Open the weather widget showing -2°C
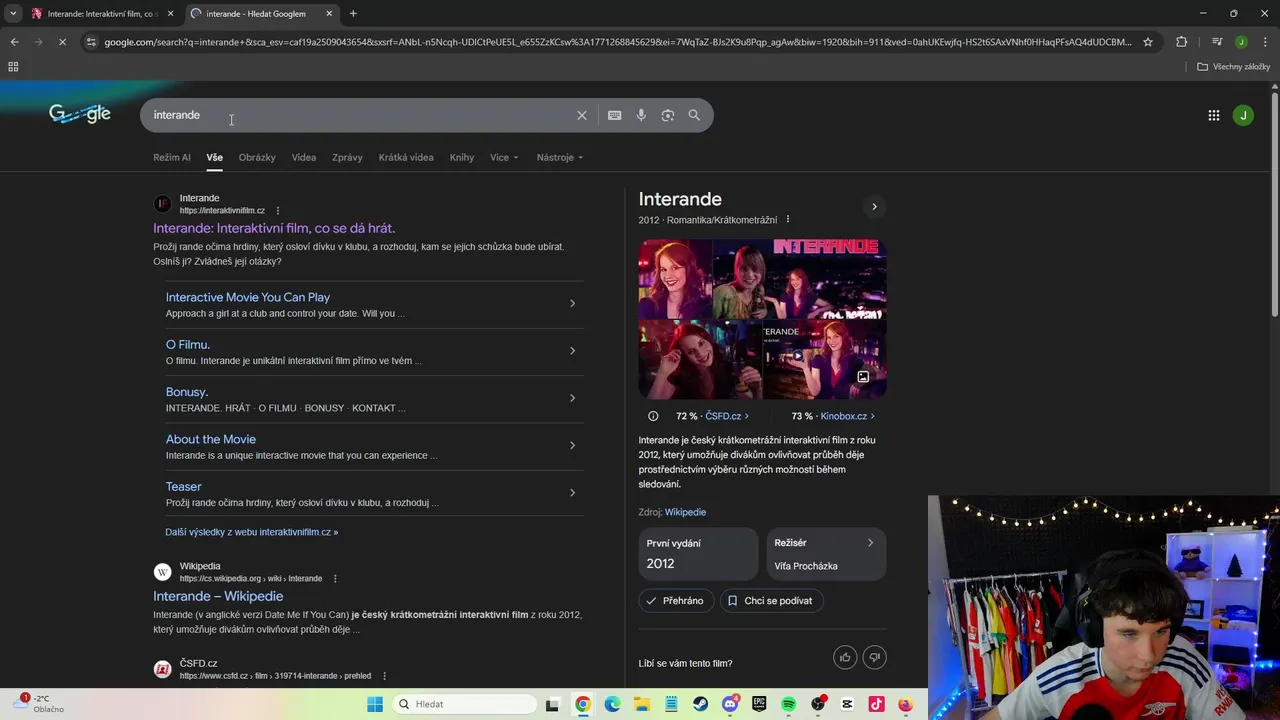This screenshot has height=720, width=1280. pos(40,704)
